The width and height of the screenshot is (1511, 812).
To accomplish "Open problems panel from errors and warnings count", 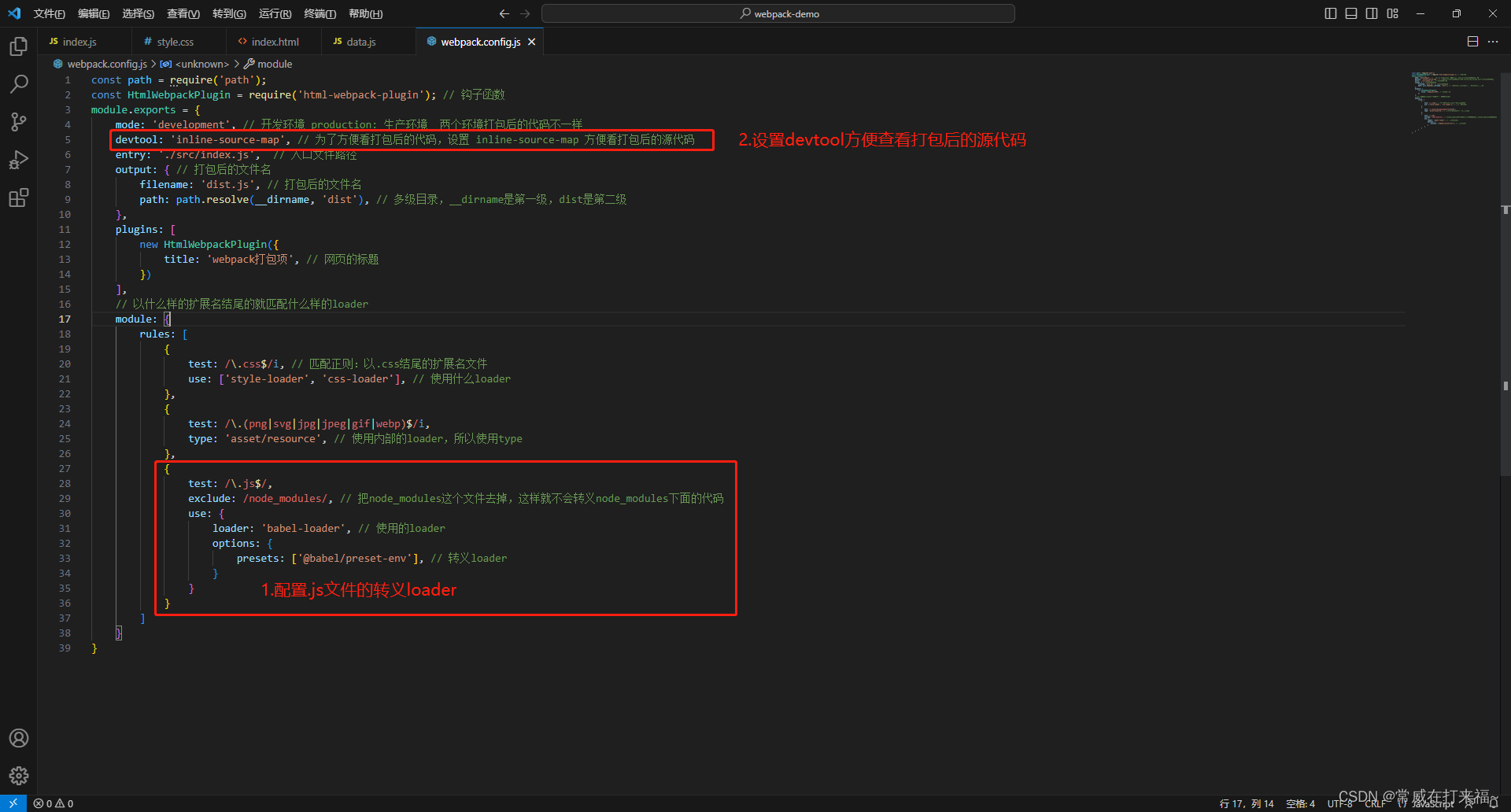I will (54, 803).
